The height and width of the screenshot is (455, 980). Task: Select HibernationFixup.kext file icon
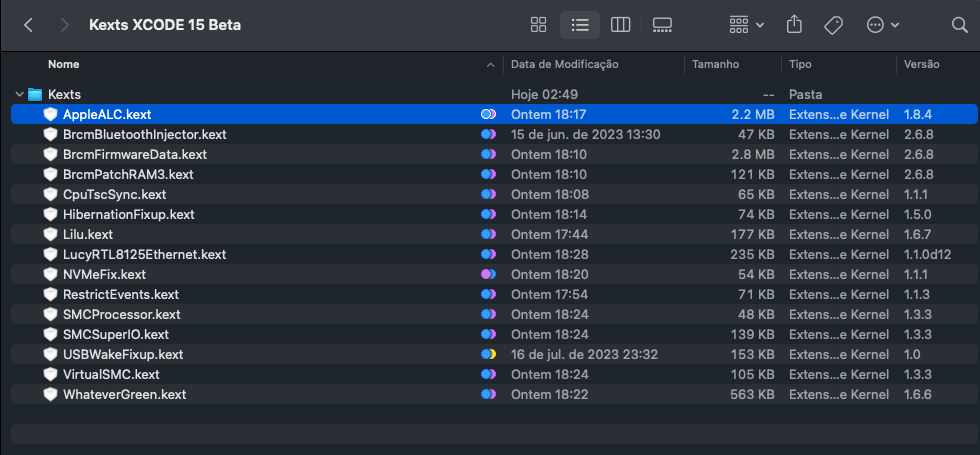[x=51, y=214]
